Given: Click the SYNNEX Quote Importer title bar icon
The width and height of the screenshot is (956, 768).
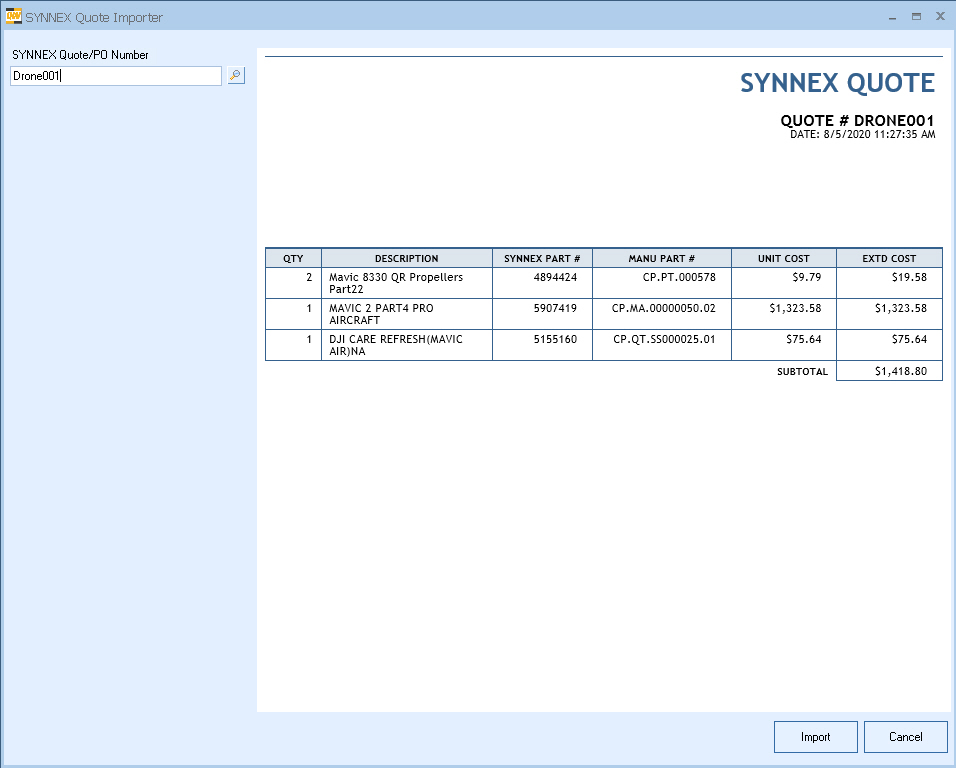Looking at the screenshot, I should point(14,17).
